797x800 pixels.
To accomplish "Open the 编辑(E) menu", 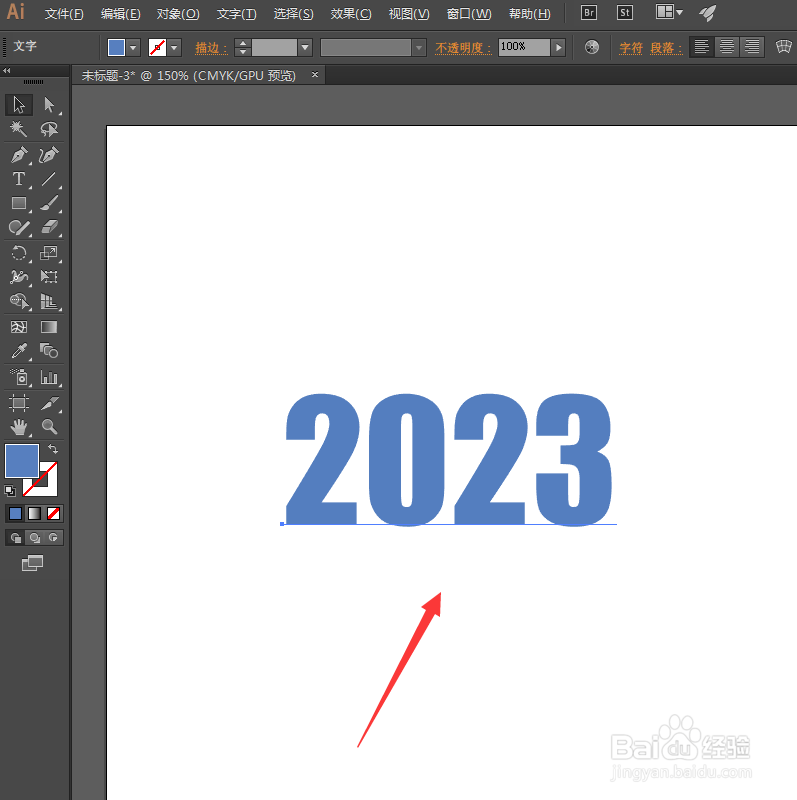I will click(x=120, y=14).
